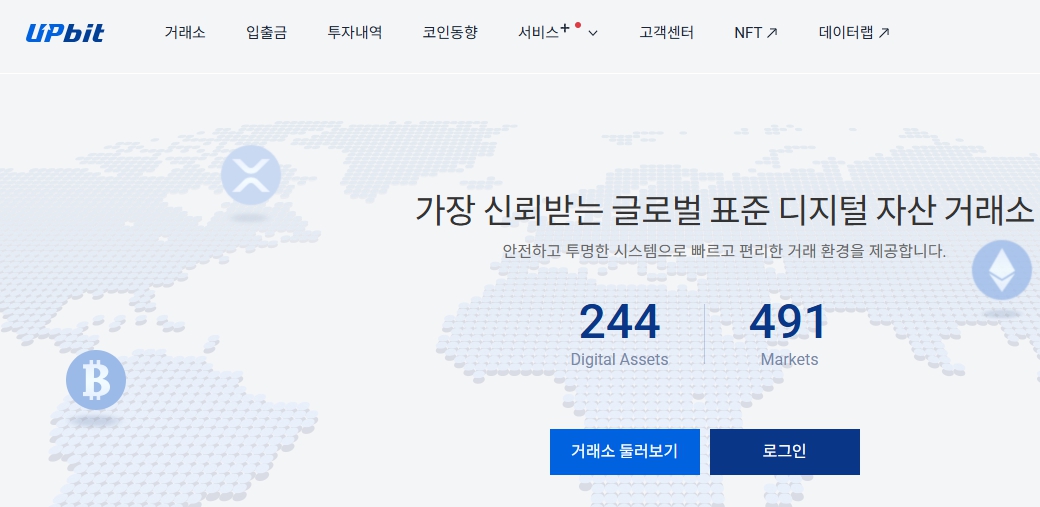Click the 거래소 둘러보기 button

pos(625,452)
